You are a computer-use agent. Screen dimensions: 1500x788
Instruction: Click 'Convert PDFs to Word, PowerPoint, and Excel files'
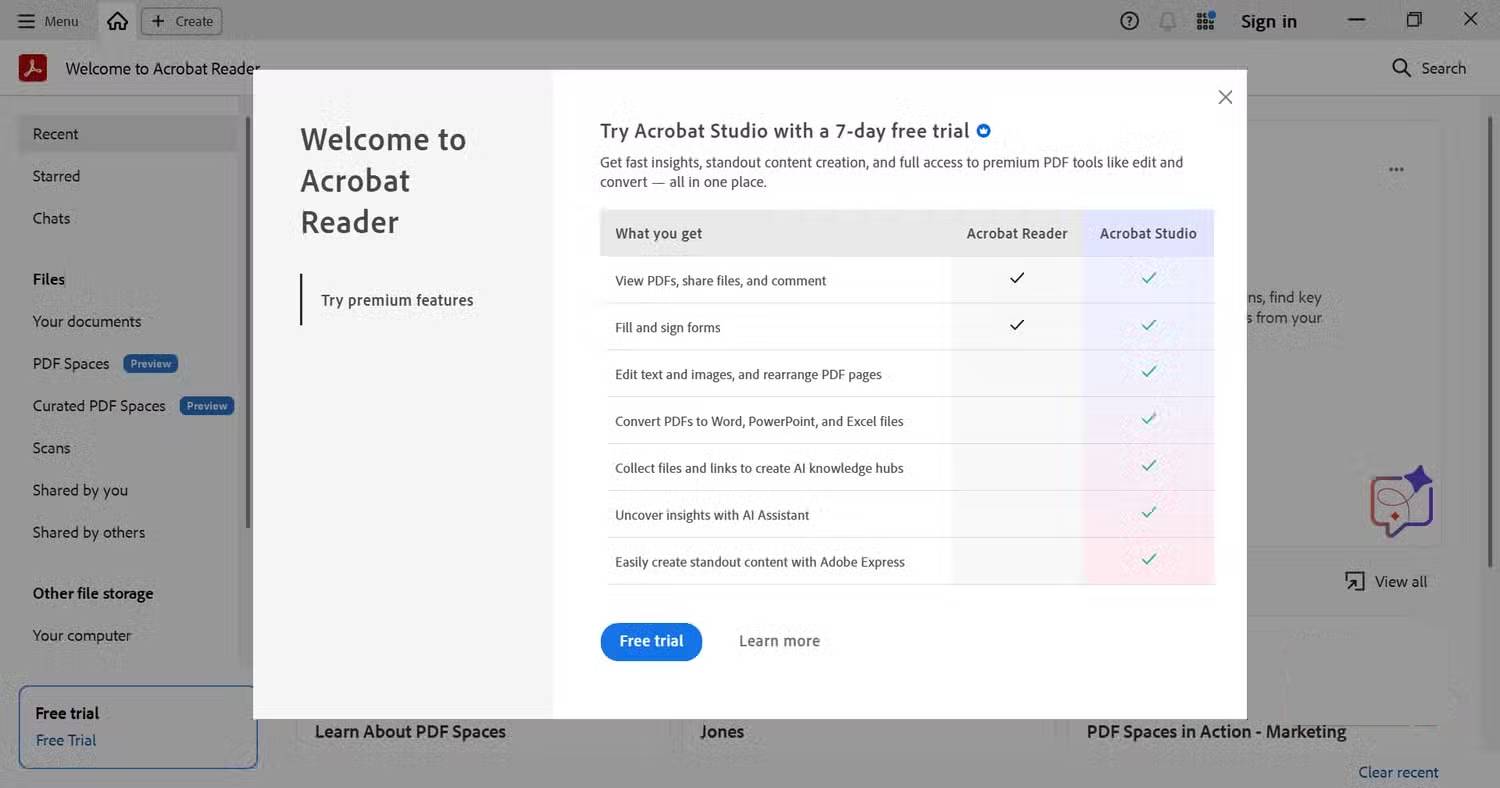tap(759, 421)
